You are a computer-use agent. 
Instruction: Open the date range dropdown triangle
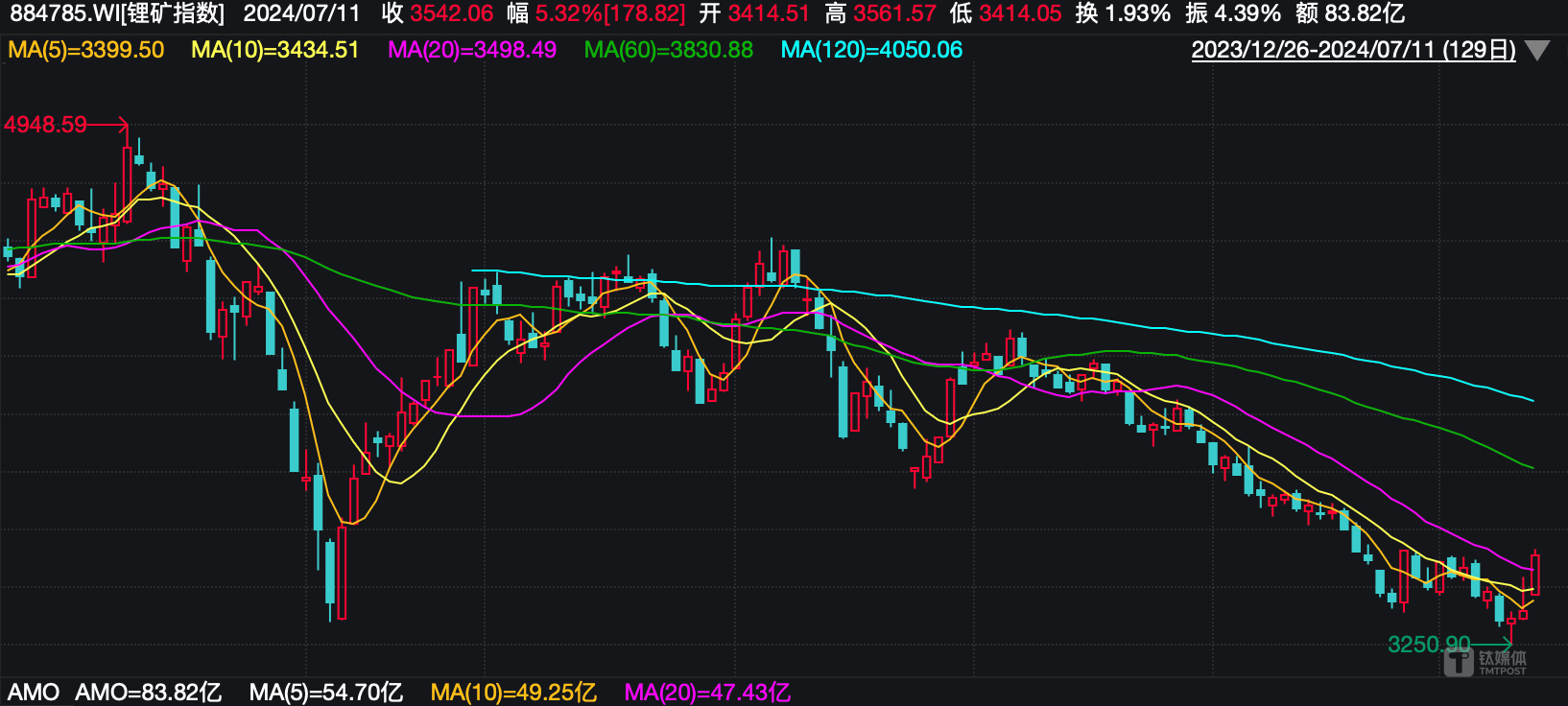click(x=1537, y=51)
